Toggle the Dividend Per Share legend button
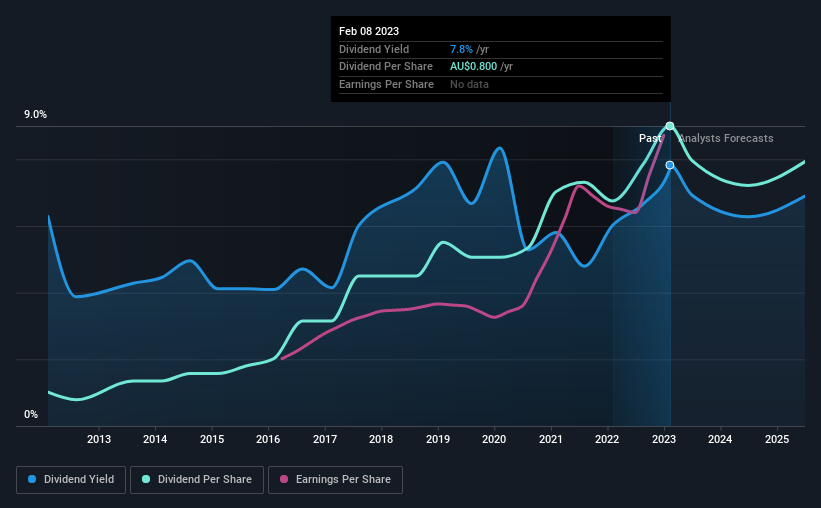The image size is (821, 508). 197,480
